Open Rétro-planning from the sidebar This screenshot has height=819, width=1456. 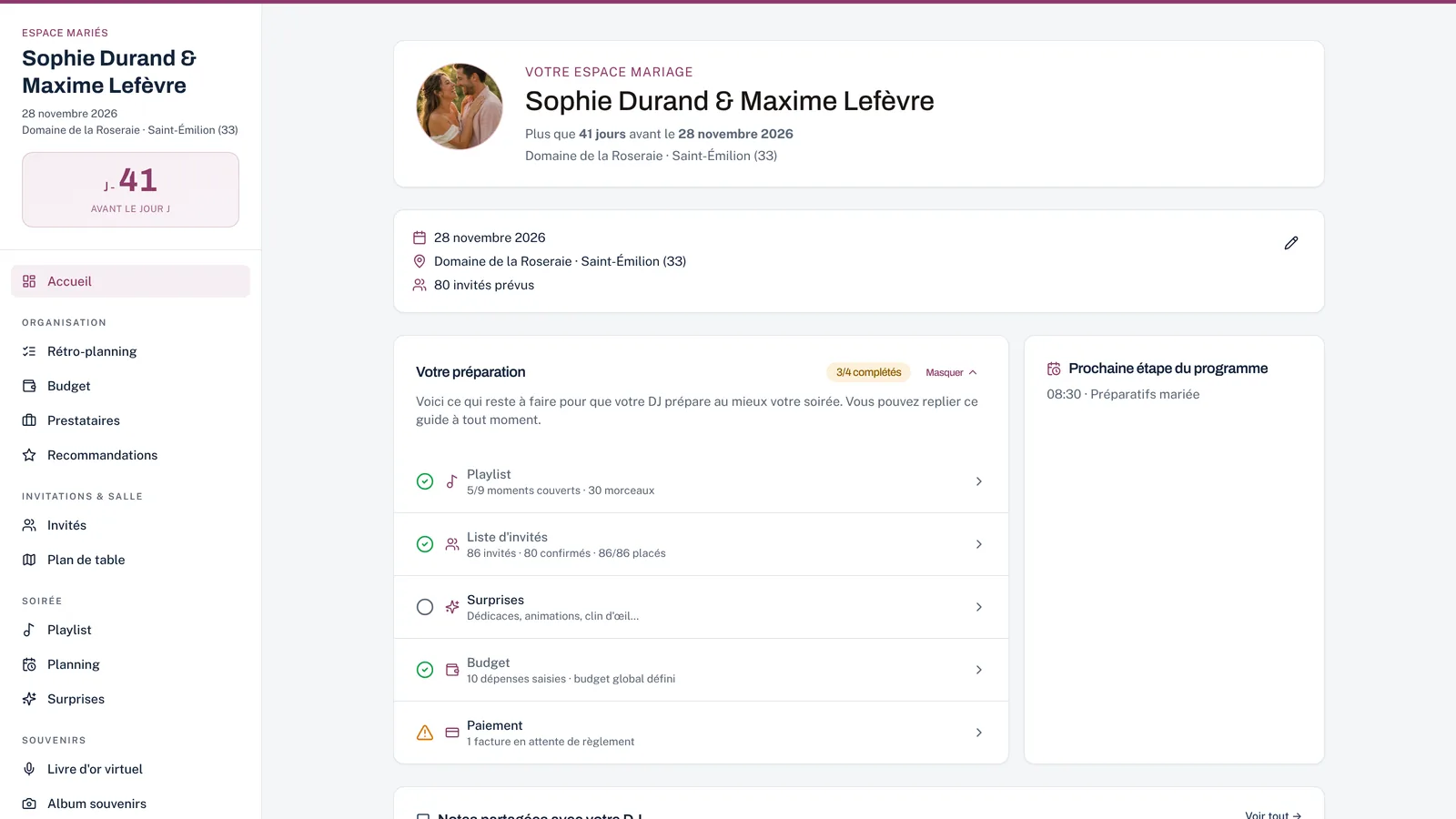[130, 351]
